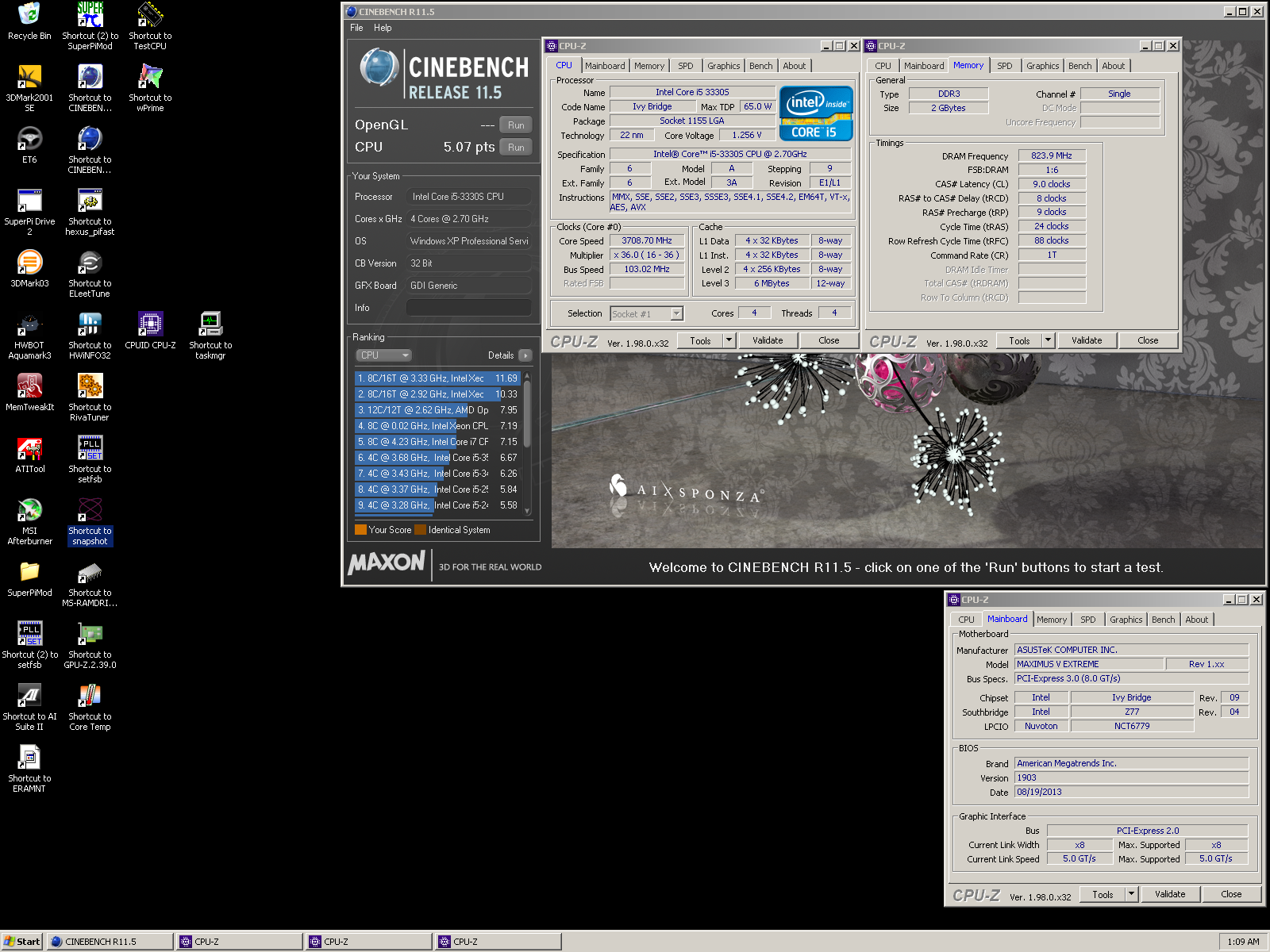Click the Start button
Image resolution: width=1270 pixels, height=952 pixels.
pyautogui.click(x=21, y=942)
